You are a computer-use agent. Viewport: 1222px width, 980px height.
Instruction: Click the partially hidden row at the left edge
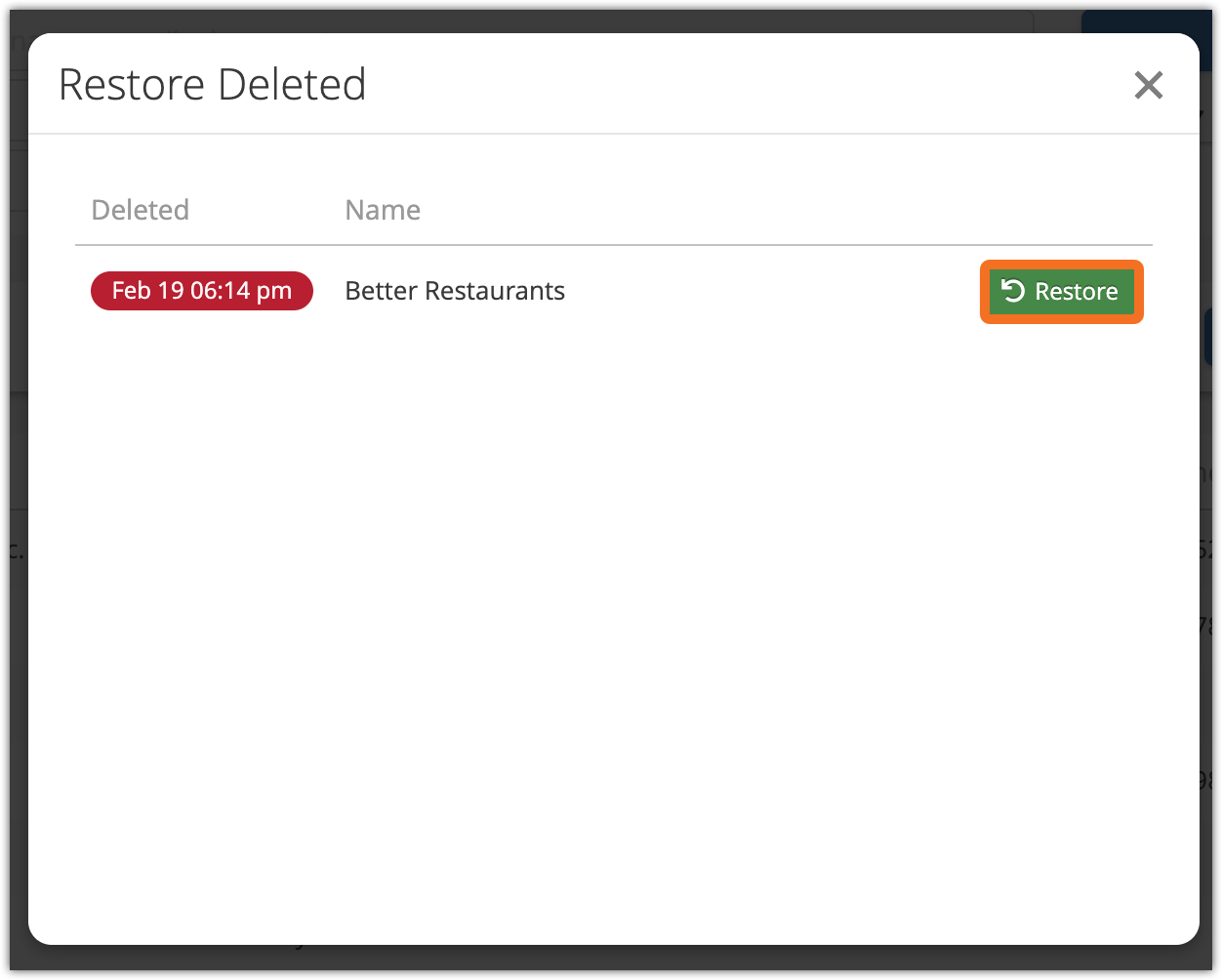coord(14,551)
